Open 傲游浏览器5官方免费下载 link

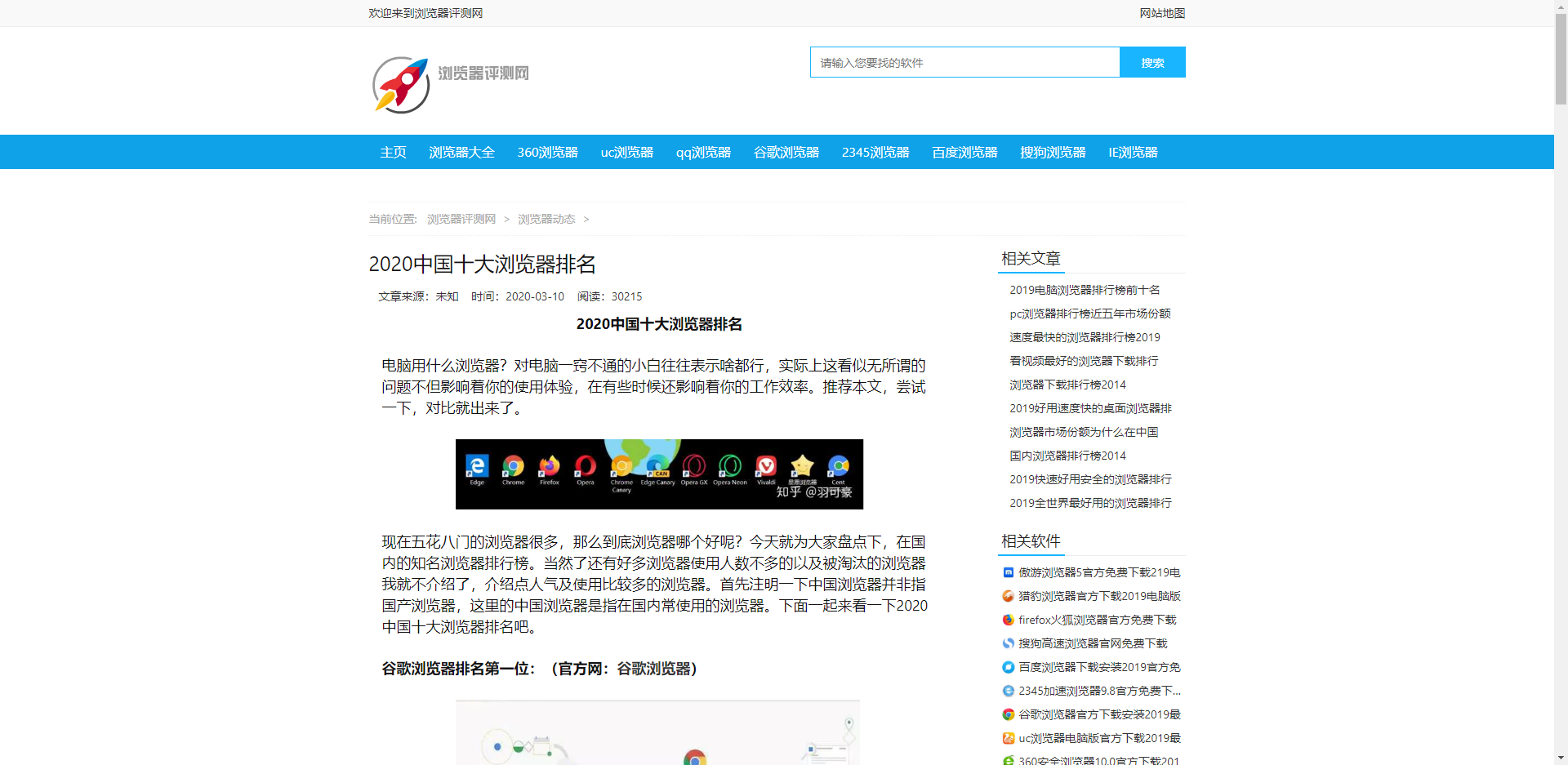[x=1099, y=572]
